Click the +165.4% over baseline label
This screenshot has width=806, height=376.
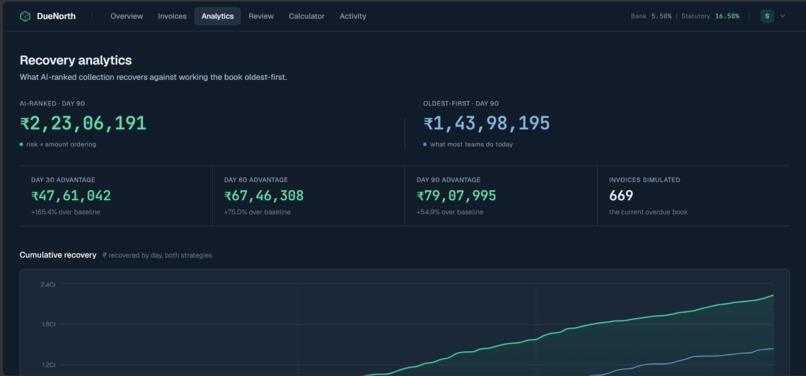click(65, 212)
